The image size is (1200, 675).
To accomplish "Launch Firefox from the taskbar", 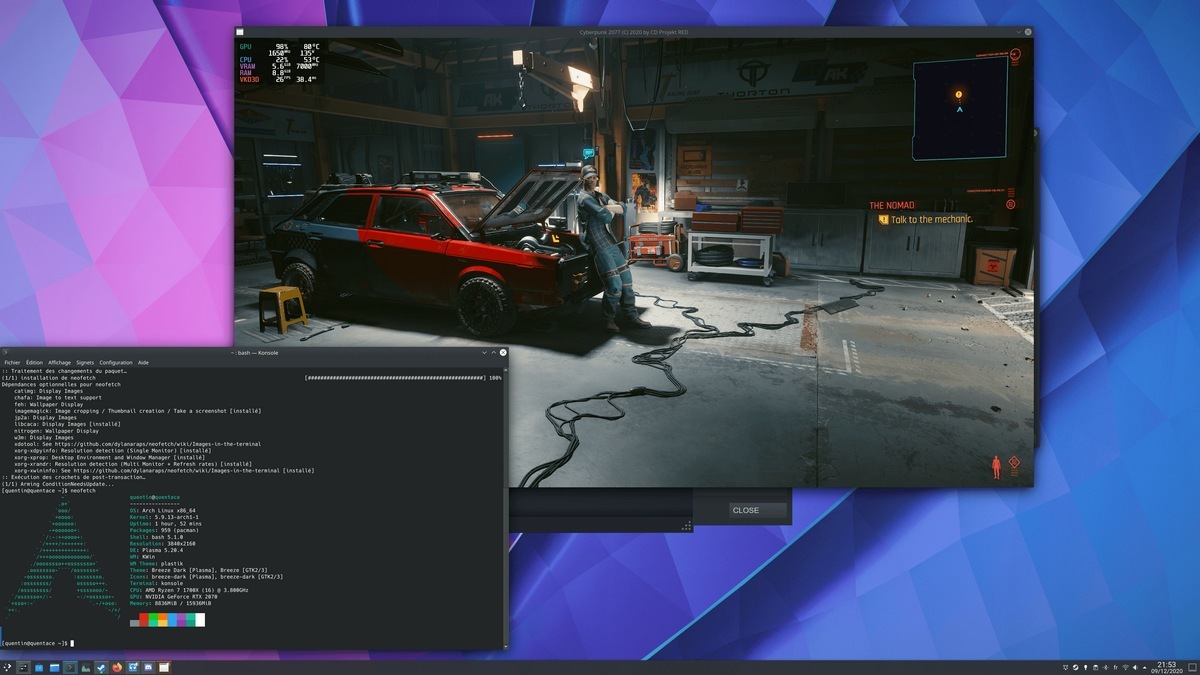I will point(117,666).
